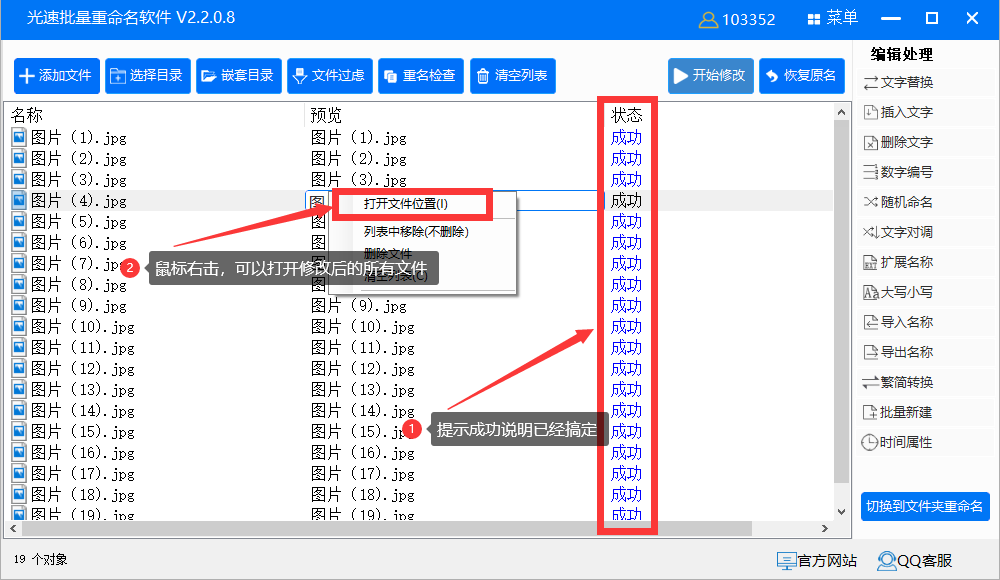Minimize the 光速批量重命名软件 window
The width and height of the screenshot is (1000, 580).
pyautogui.click(x=891, y=19)
